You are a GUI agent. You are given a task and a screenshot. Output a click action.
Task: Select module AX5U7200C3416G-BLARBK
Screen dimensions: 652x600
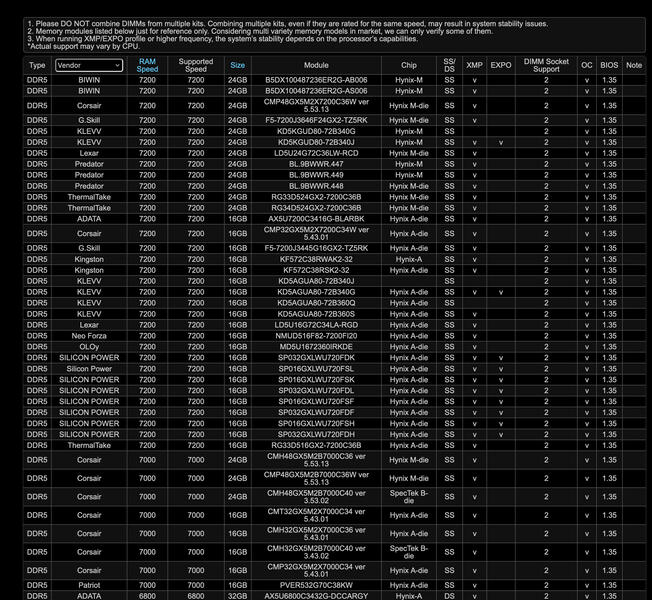point(316,219)
